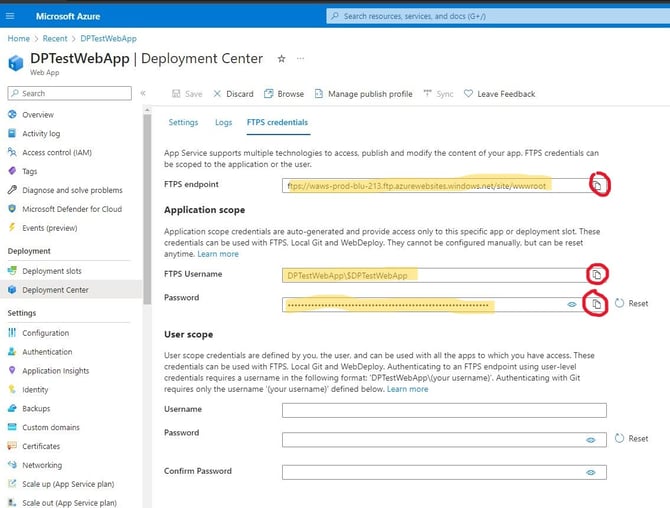Click Browse in the toolbar

(284, 94)
